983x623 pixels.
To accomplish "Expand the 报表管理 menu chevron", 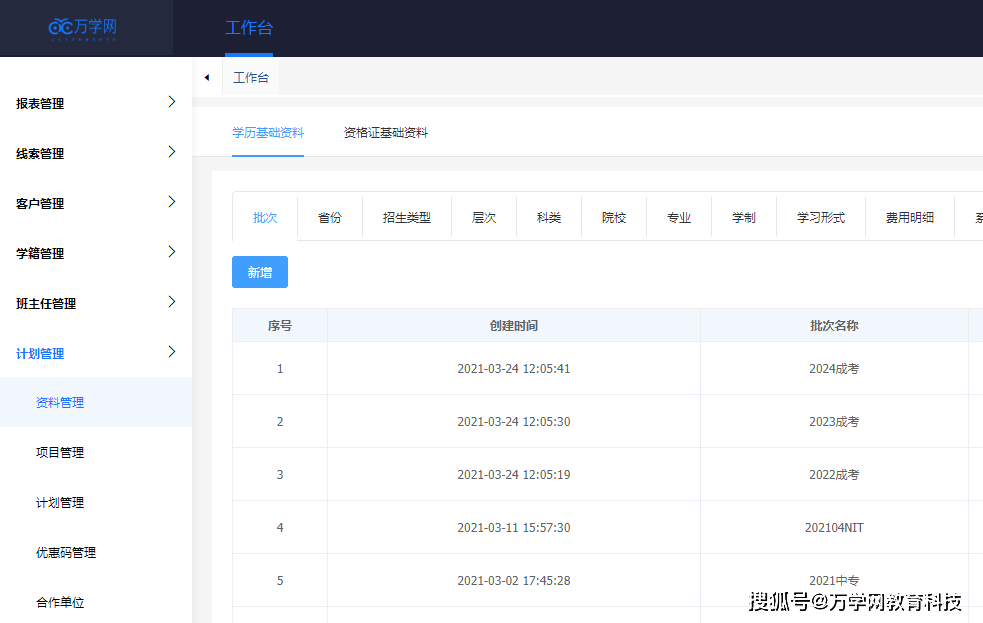I will click(x=172, y=102).
